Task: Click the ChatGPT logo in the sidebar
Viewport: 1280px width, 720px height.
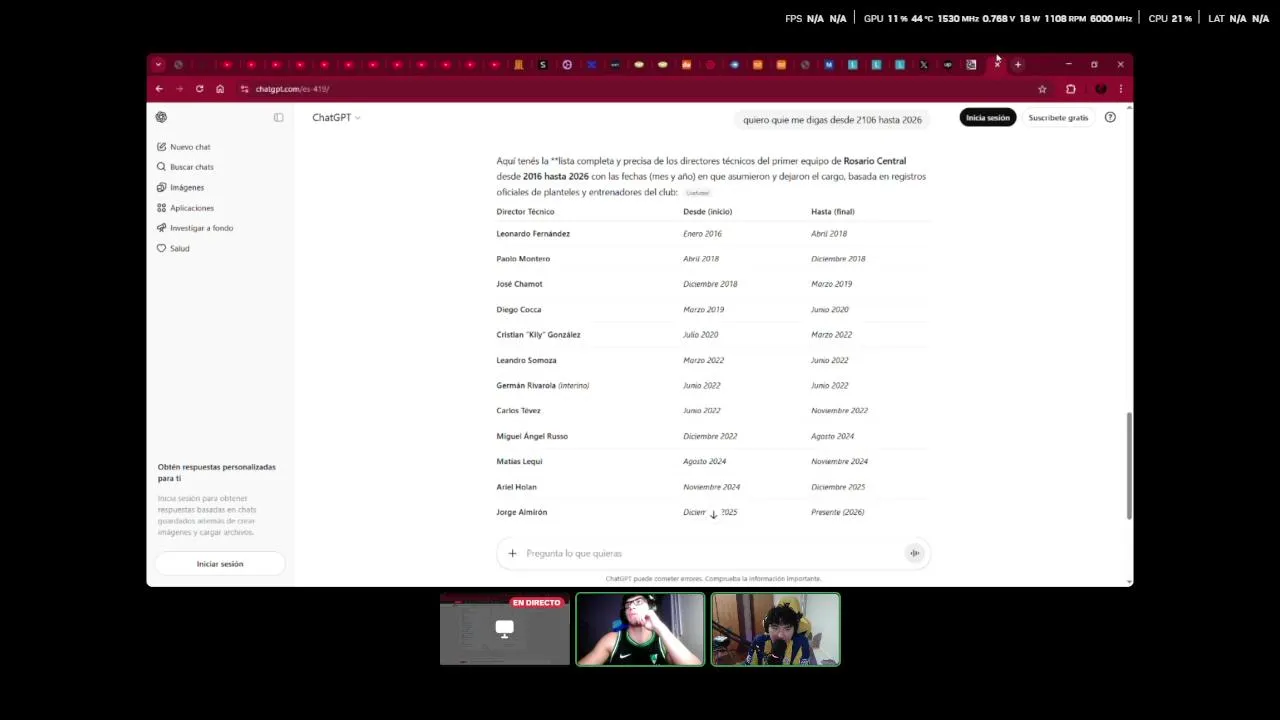Action: click(161, 117)
